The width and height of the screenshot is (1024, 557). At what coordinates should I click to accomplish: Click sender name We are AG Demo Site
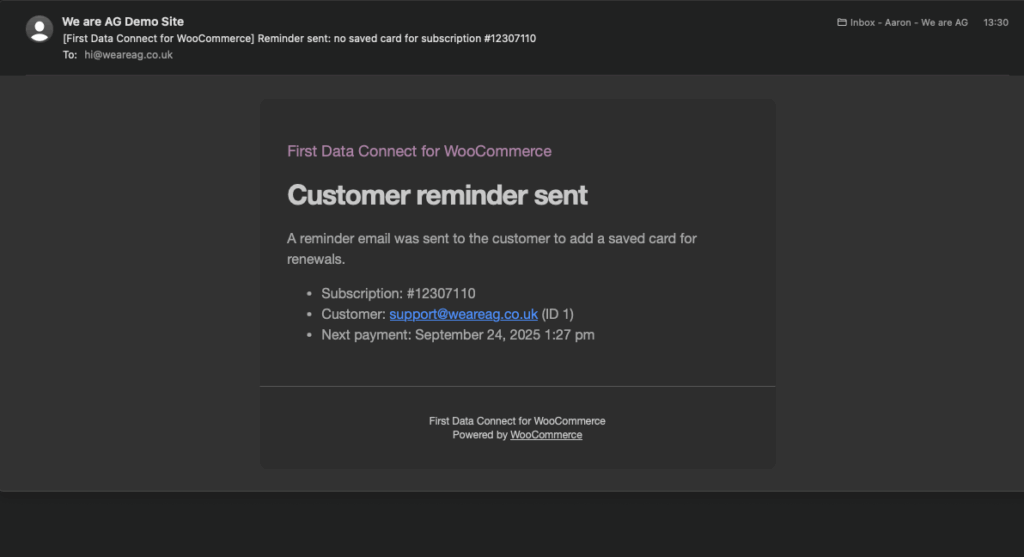tap(123, 21)
